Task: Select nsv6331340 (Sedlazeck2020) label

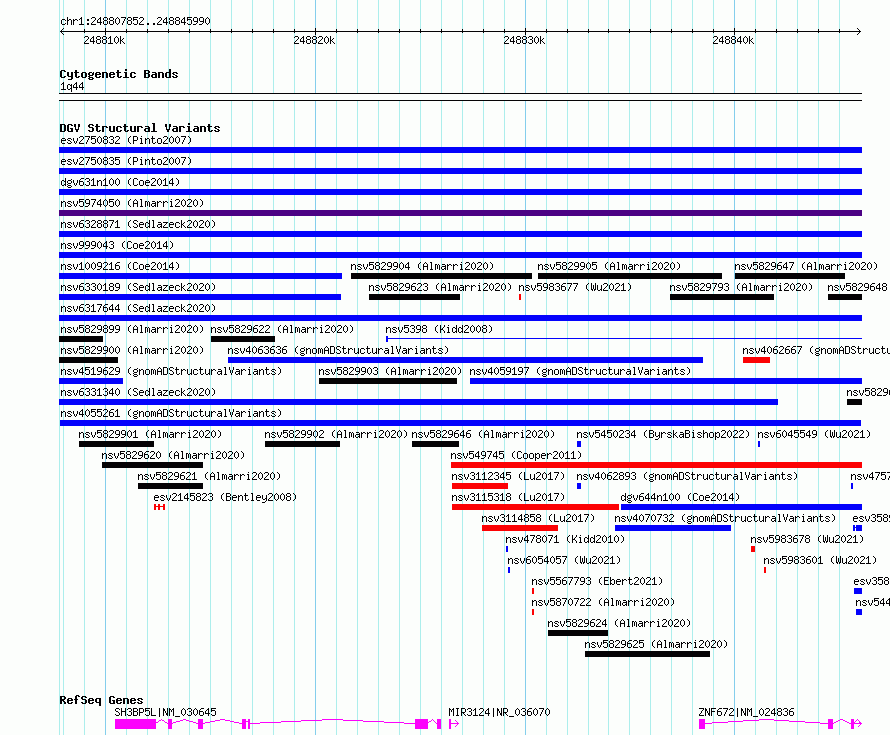Action: (138, 392)
